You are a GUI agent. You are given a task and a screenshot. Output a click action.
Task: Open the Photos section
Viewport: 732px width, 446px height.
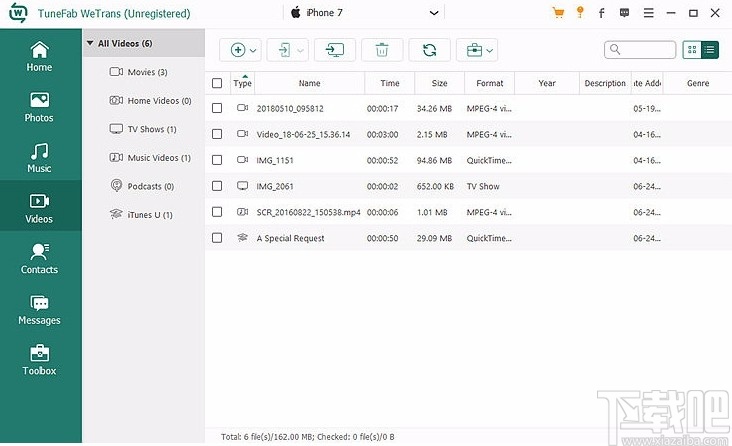(x=39, y=107)
